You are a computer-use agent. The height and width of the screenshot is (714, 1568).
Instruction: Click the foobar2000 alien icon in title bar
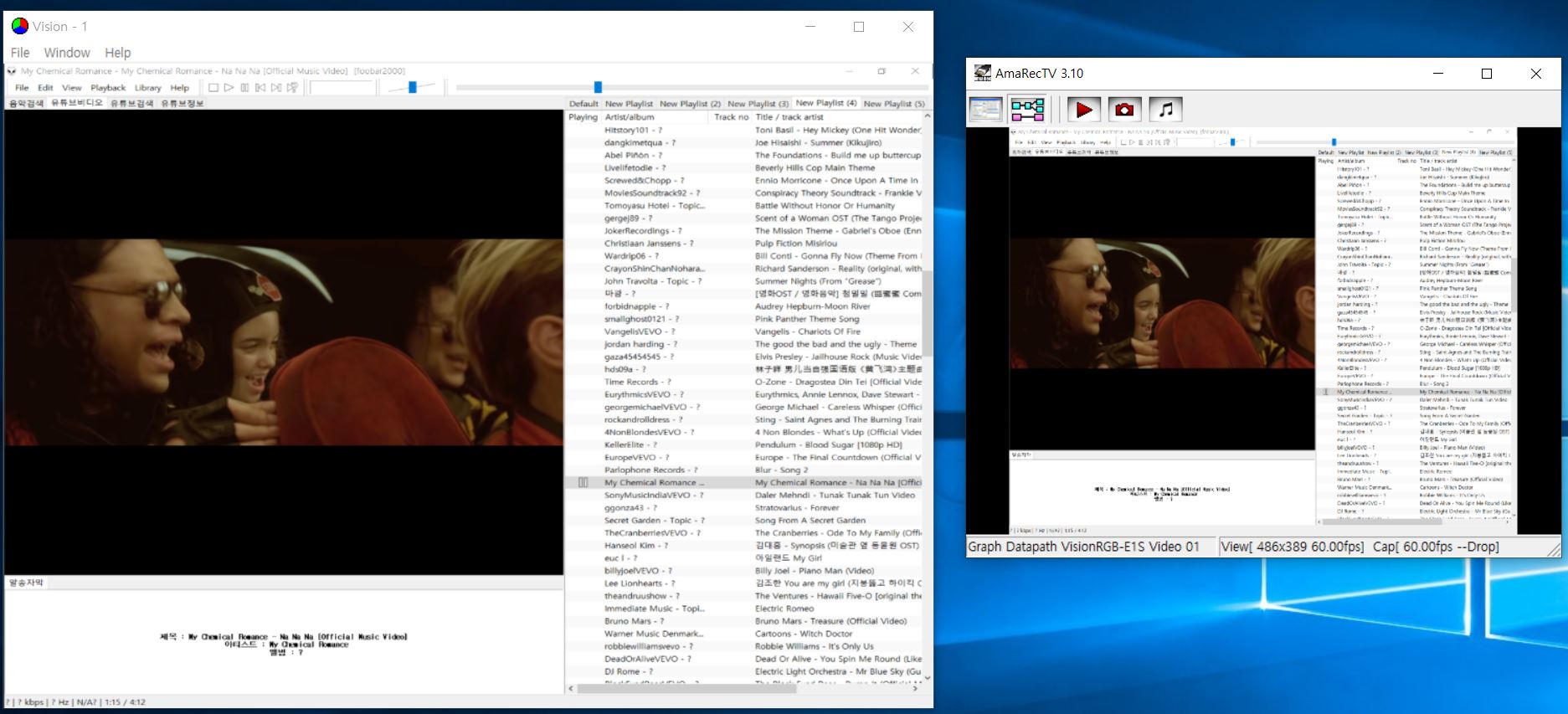pos(12,71)
